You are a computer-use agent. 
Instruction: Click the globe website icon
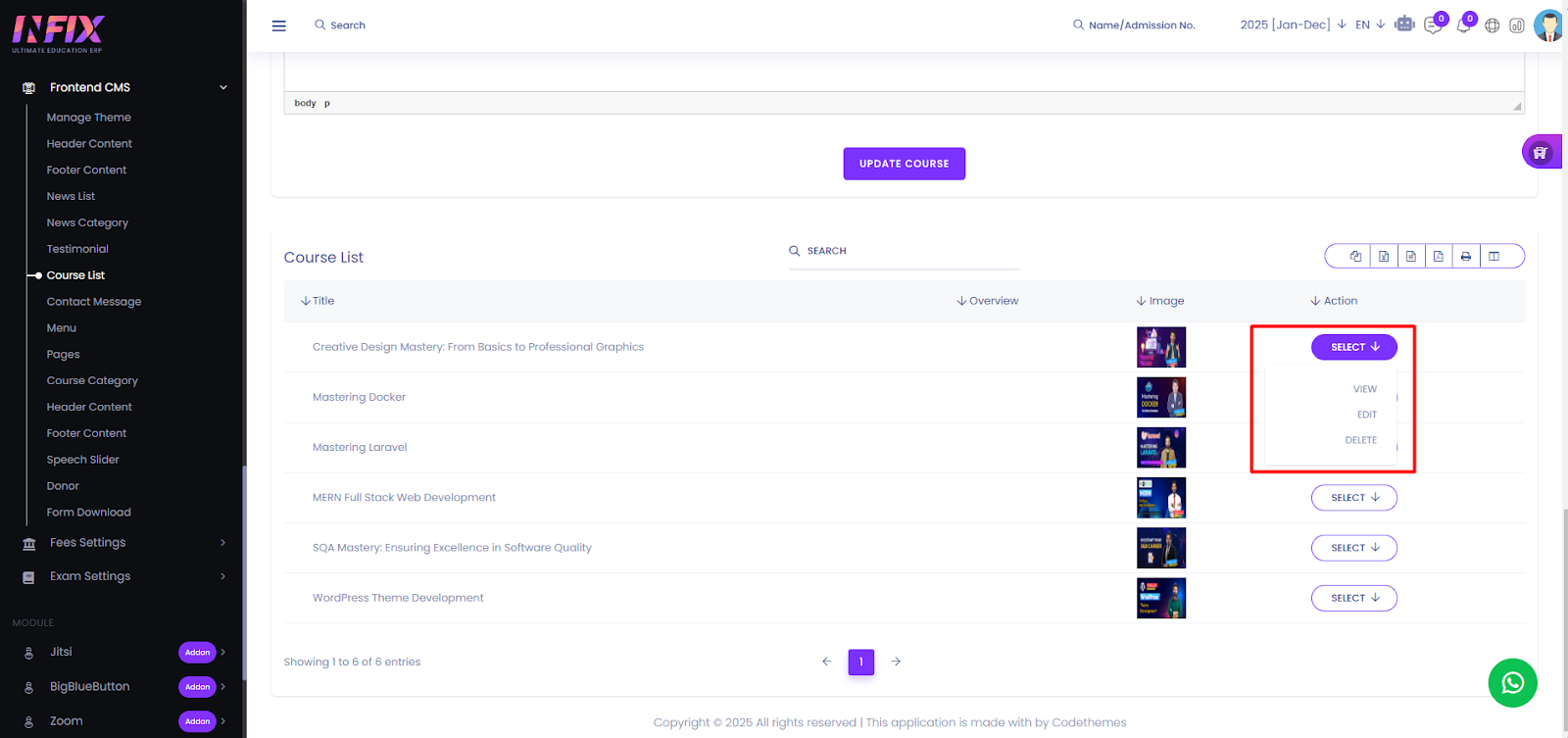pos(1492,25)
